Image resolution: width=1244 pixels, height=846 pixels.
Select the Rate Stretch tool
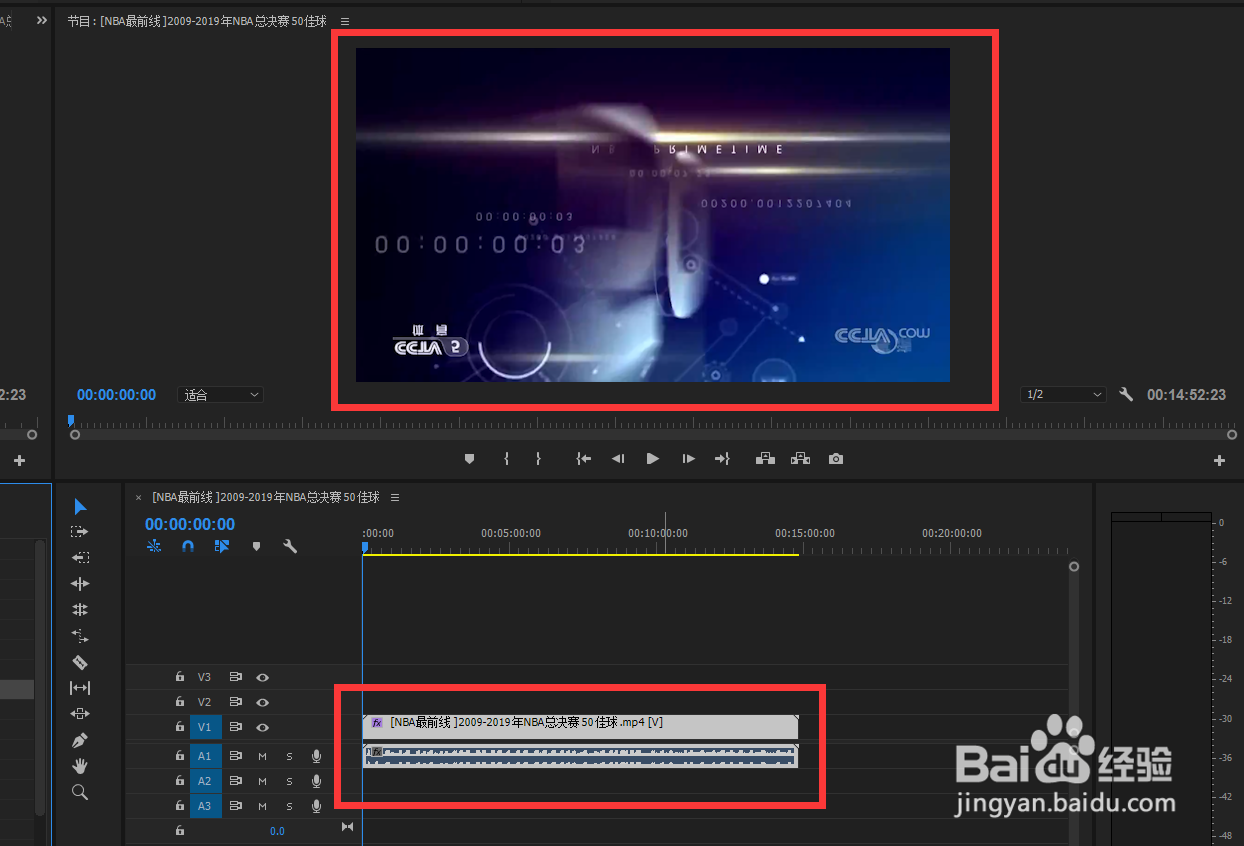pyautogui.click(x=80, y=636)
